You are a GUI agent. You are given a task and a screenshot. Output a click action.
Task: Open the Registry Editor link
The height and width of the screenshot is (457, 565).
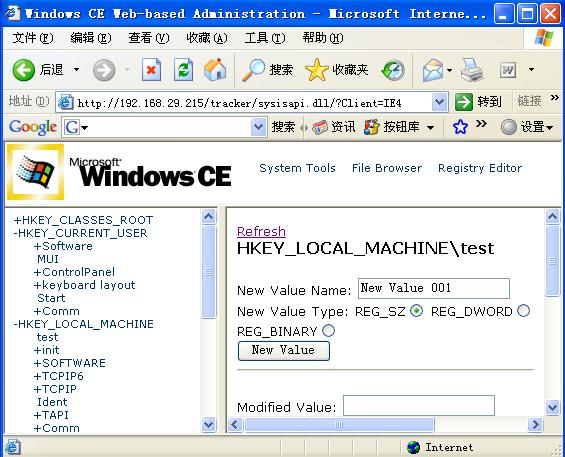pyautogui.click(x=480, y=168)
